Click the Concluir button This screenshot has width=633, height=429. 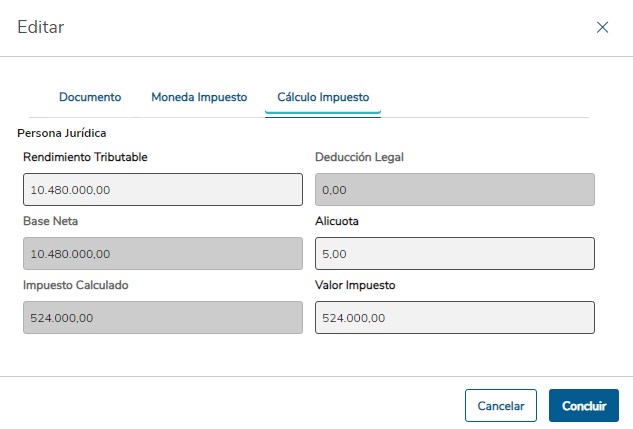pyautogui.click(x=584, y=406)
